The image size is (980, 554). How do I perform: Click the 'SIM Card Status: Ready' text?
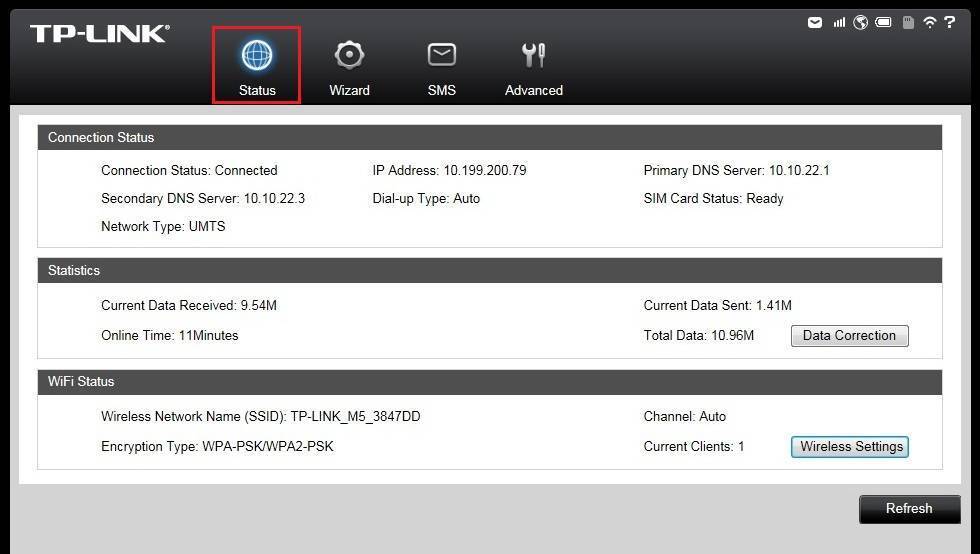coord(713,199)
